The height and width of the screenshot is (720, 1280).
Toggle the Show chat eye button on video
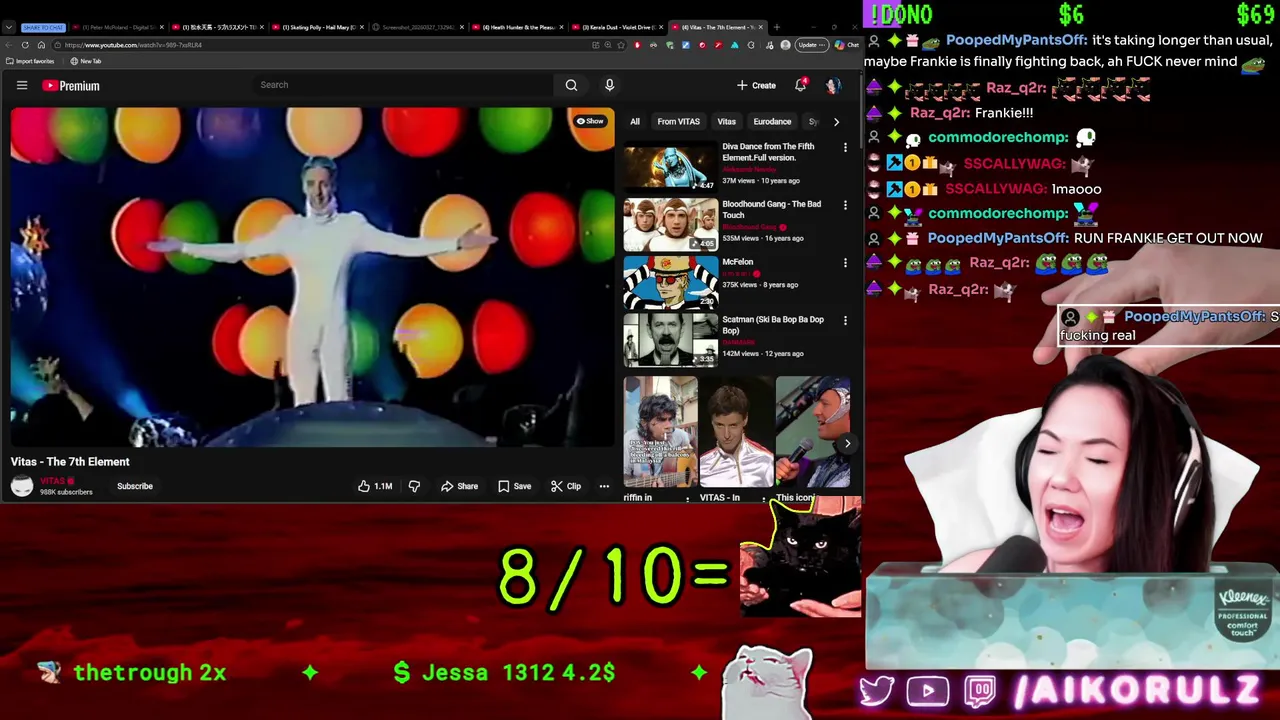pyautogui.click(x=590, y=121)
